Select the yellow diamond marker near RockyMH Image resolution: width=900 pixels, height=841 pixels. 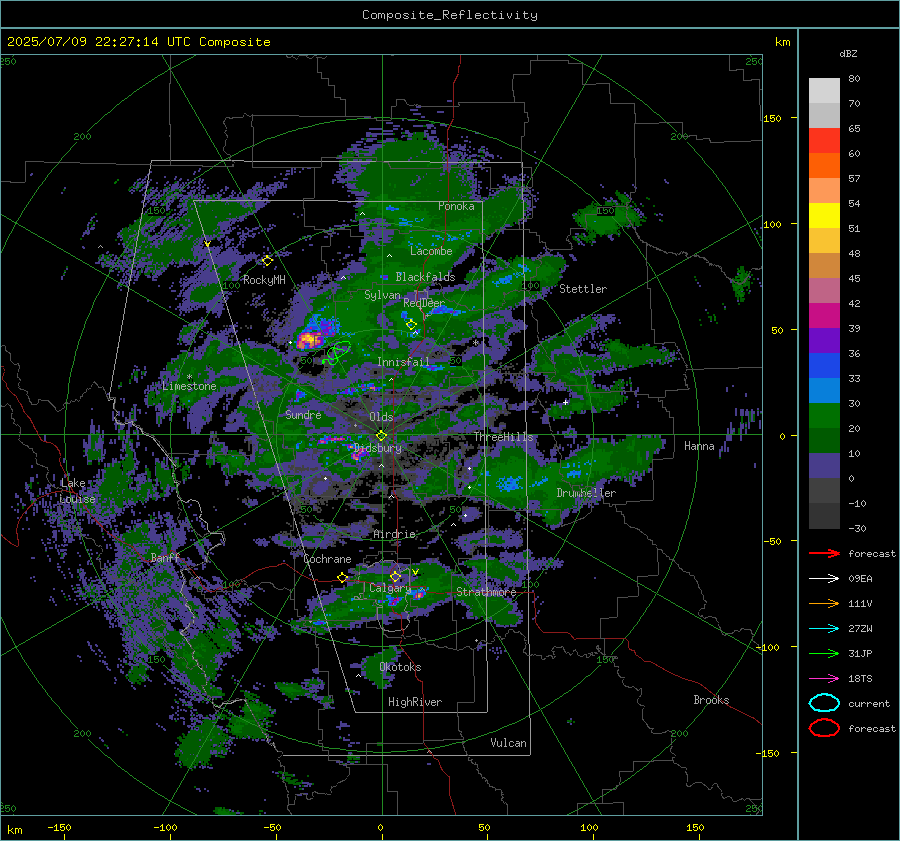point(267,261)
